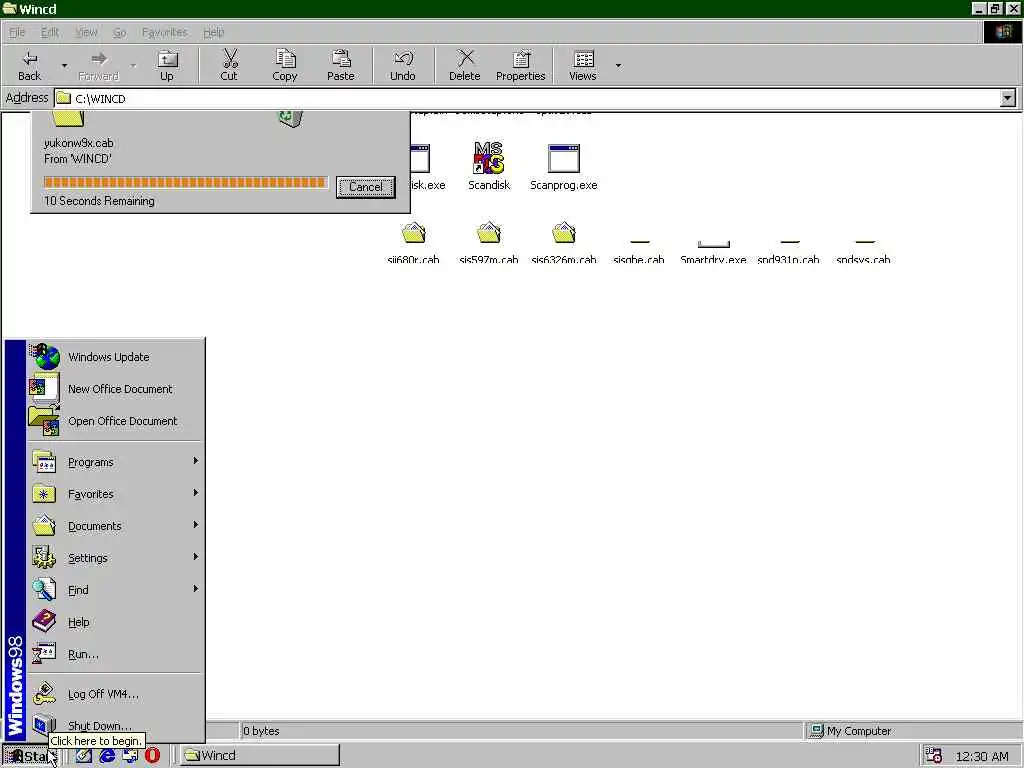The width and height of the screenshot is (1024, 768).
Task: Open the View menu
Action: coord(86,32)
